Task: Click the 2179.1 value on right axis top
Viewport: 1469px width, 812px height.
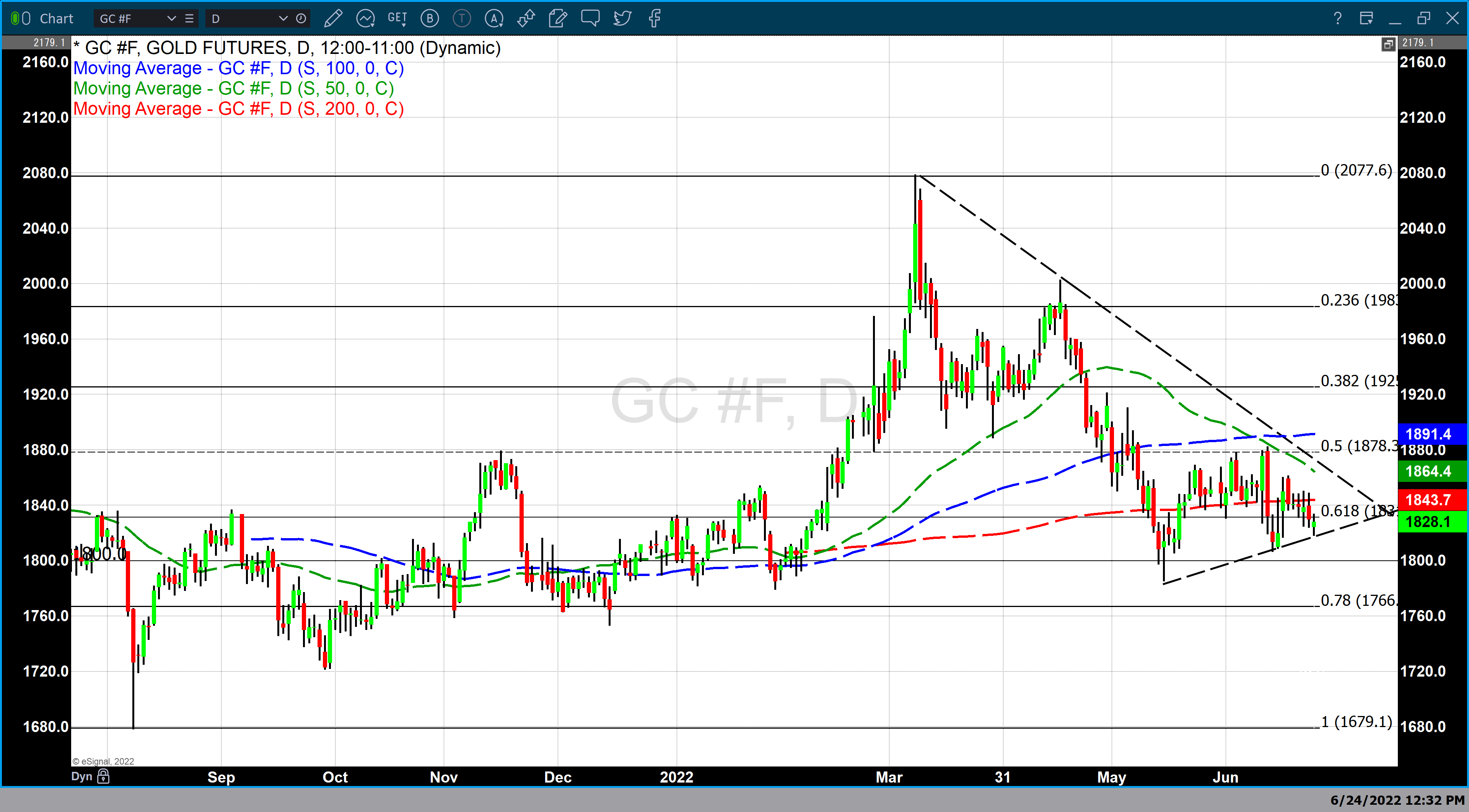Action: tap(1418, 43)
